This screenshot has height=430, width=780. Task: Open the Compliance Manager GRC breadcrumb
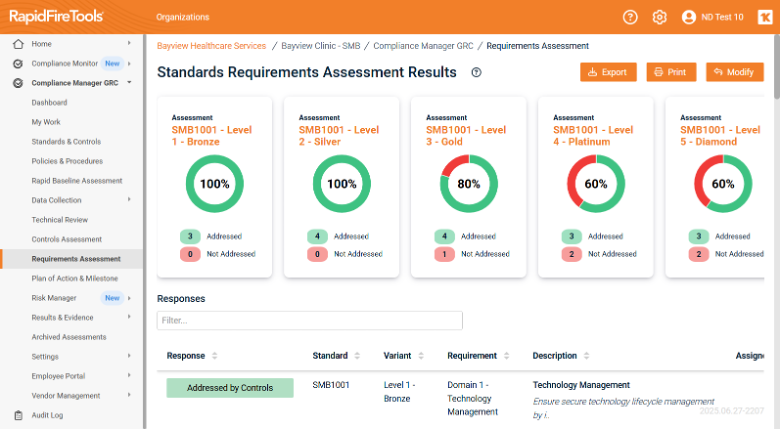point(423,46)
